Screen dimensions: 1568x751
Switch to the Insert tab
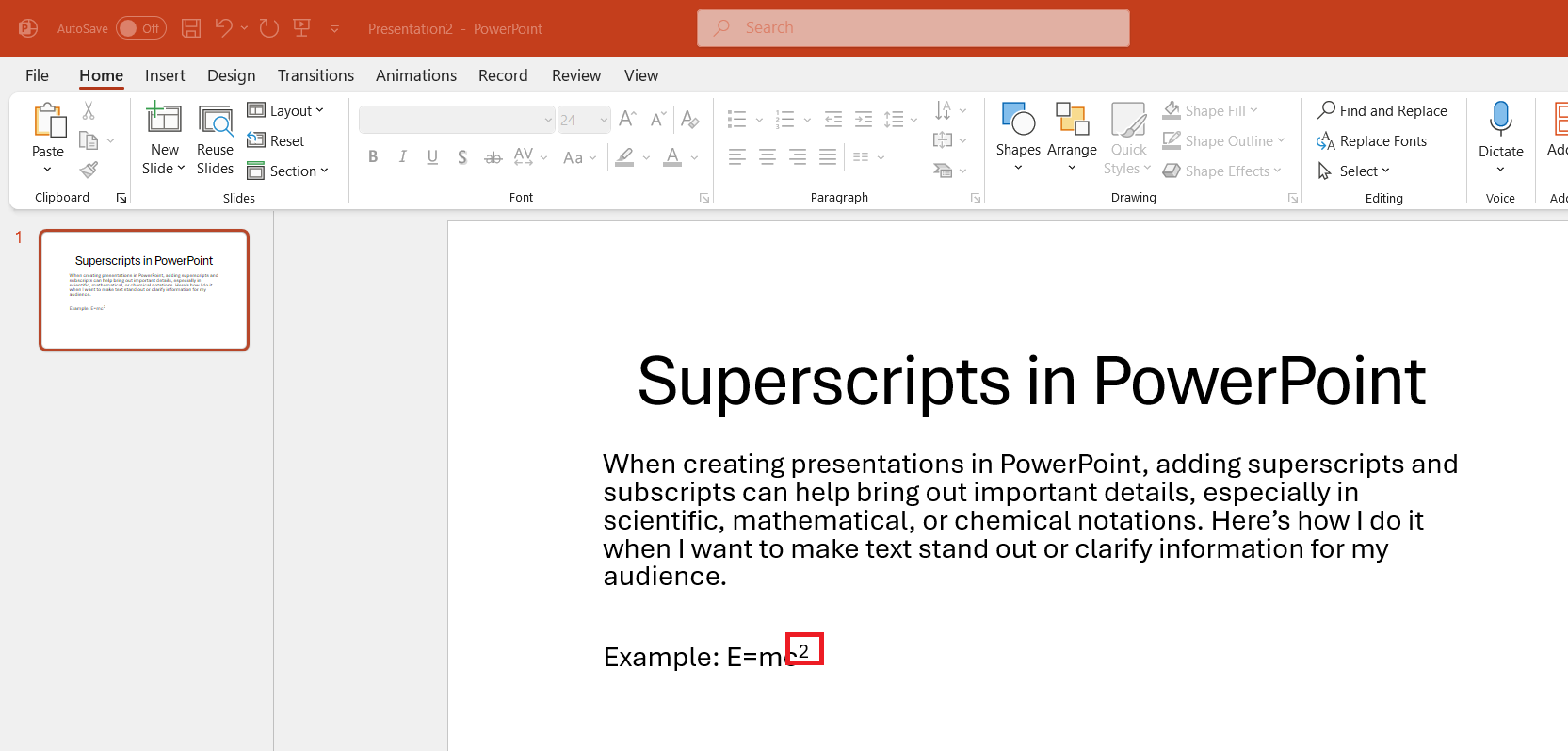coord(165,75)
